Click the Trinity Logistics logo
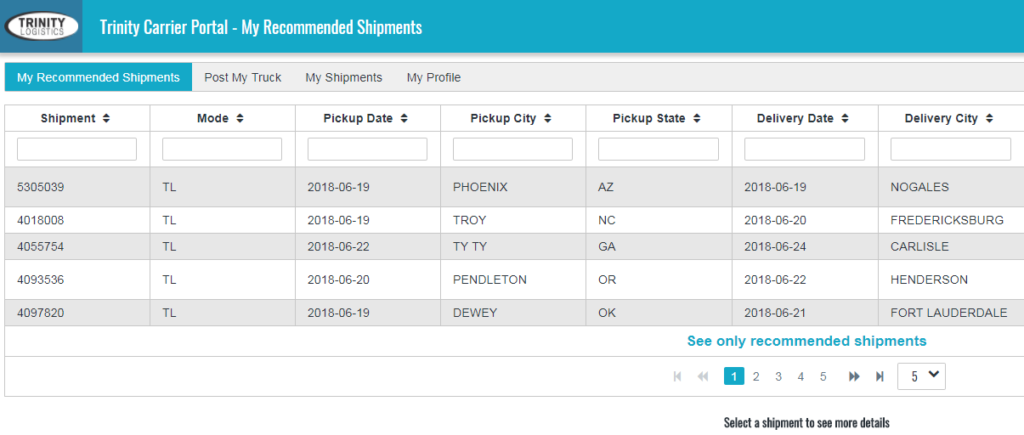The image size is (1024, 435). coord(41,26)
